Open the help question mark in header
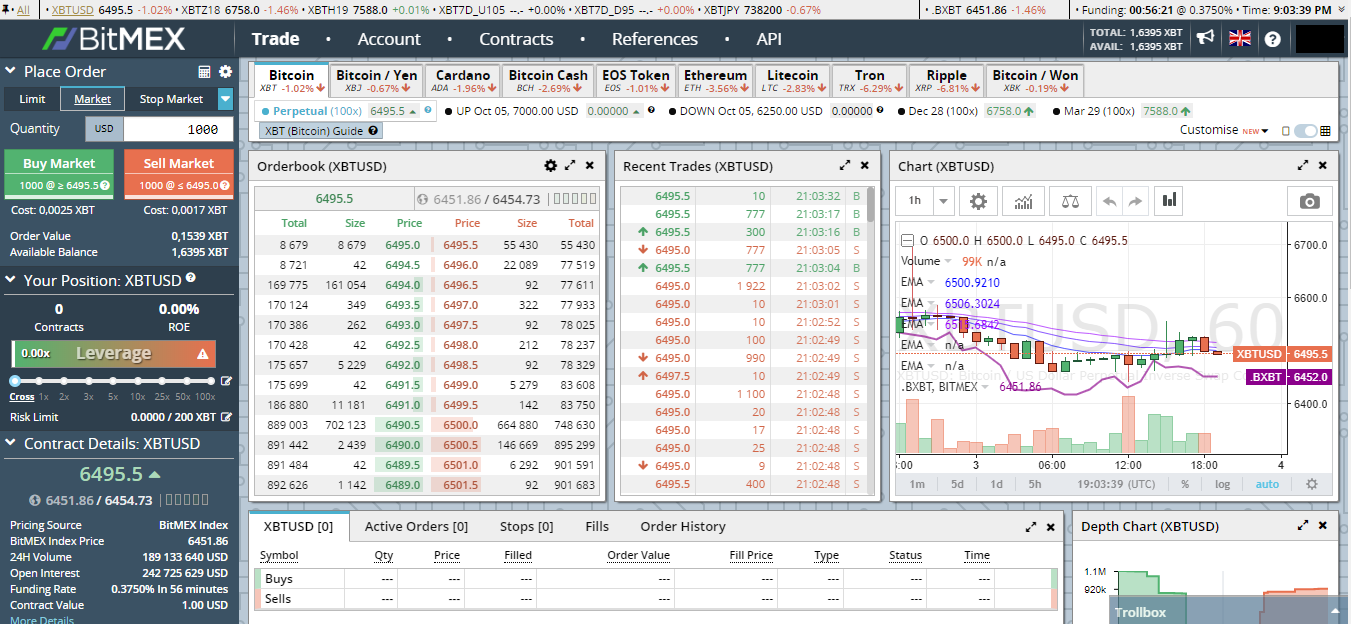The width and height of the screenshot is (1372, 624). [x=1272, y=39]
